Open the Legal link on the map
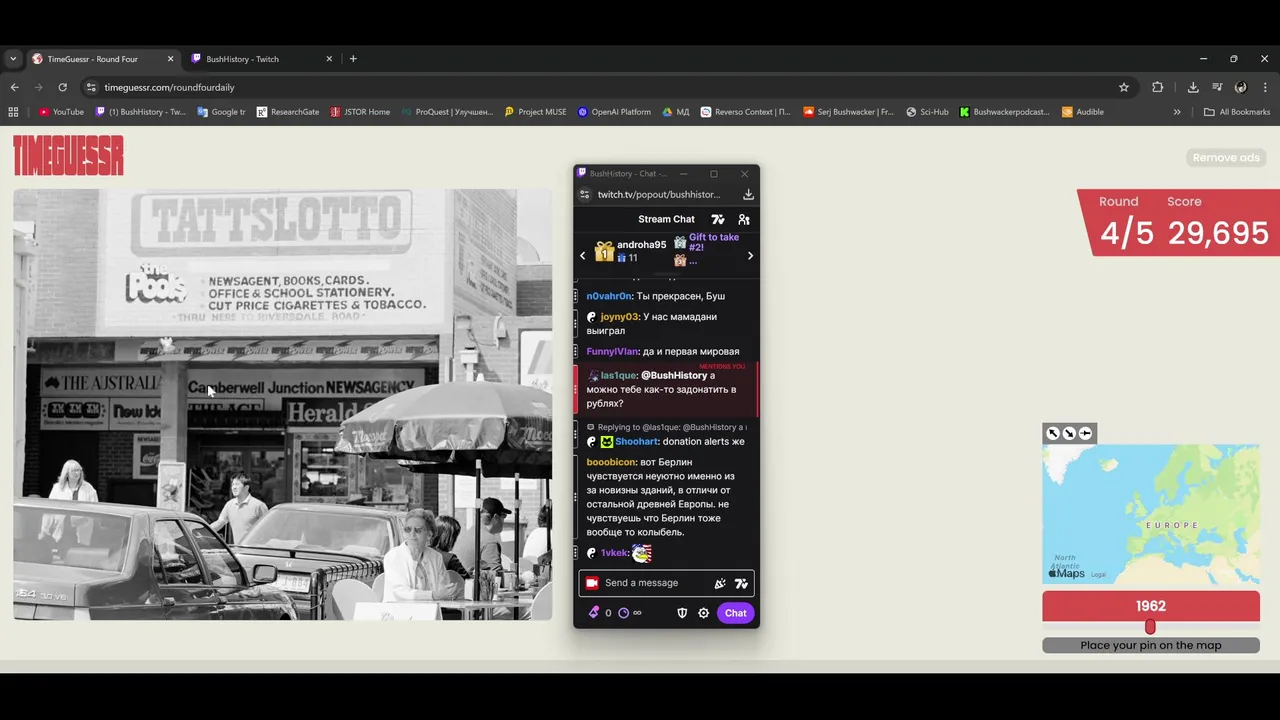This screenshot has height=720, width=1280. click(1098, 575)
